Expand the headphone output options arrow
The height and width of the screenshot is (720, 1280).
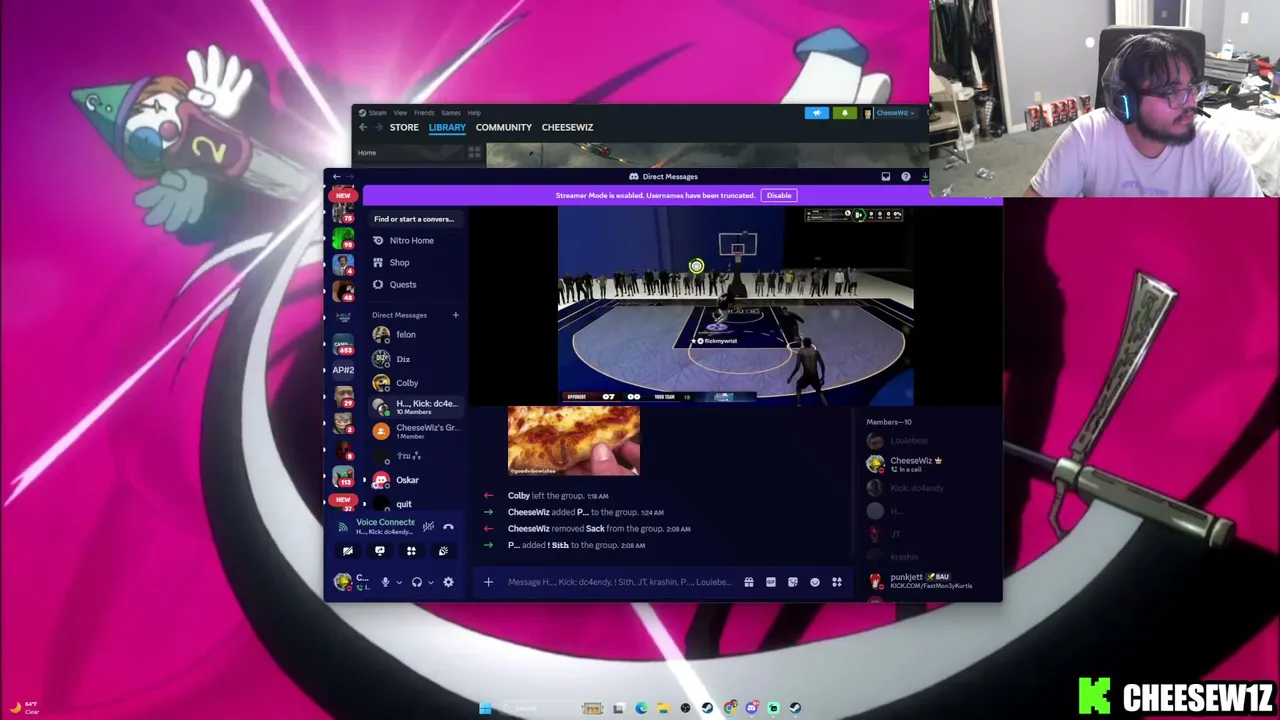430,582
